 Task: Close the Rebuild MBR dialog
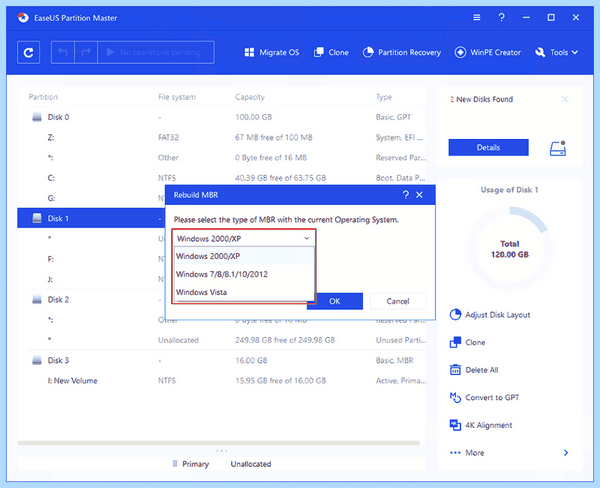(419, 195)
